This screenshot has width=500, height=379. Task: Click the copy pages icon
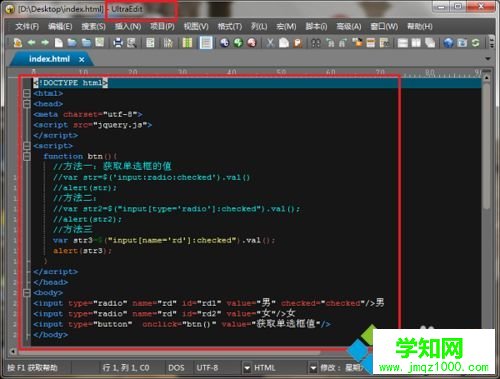pyautogui.click(x=284, y=43)
